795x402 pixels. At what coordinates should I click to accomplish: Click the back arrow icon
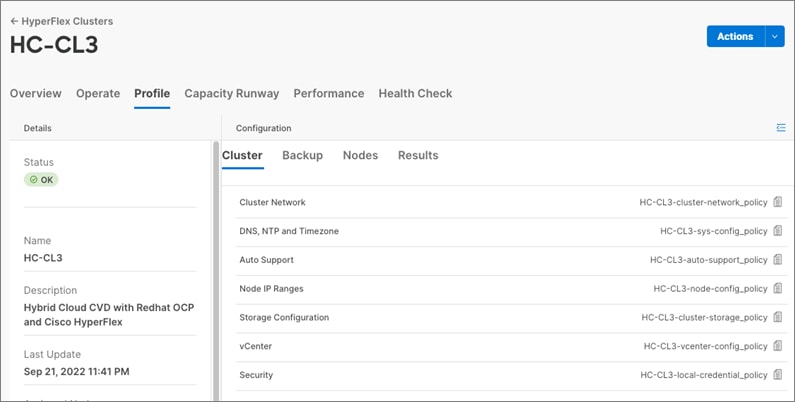point(14,21)
